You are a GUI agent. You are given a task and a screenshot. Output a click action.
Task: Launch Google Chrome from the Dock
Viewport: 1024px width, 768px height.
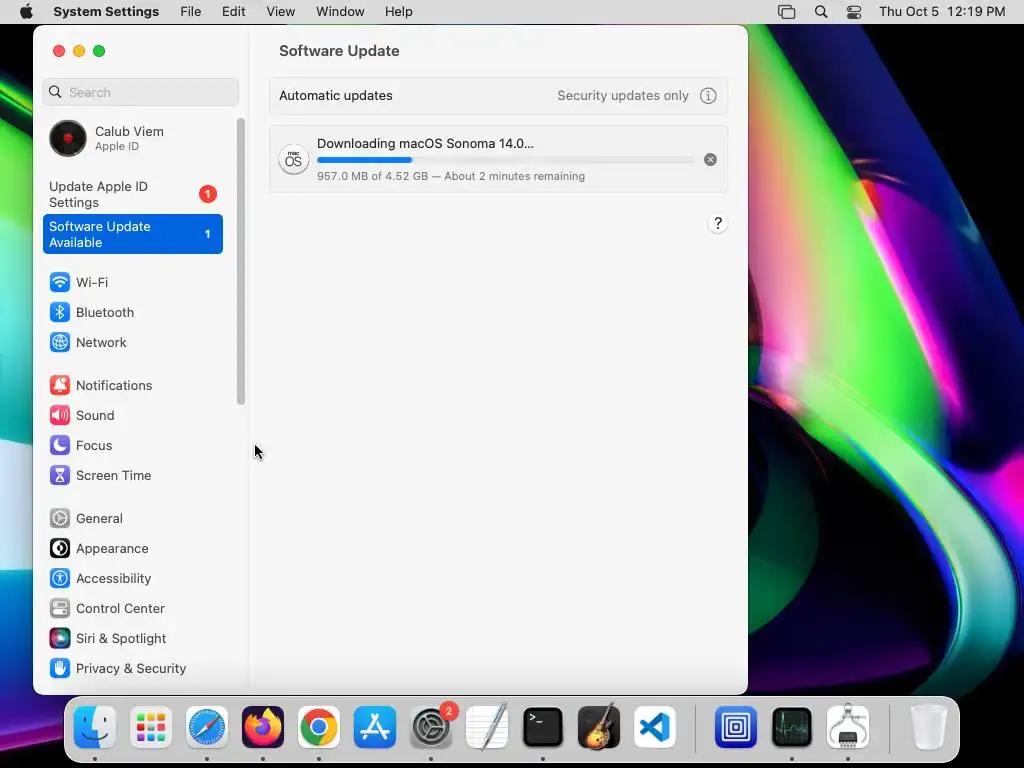point(319,727)
